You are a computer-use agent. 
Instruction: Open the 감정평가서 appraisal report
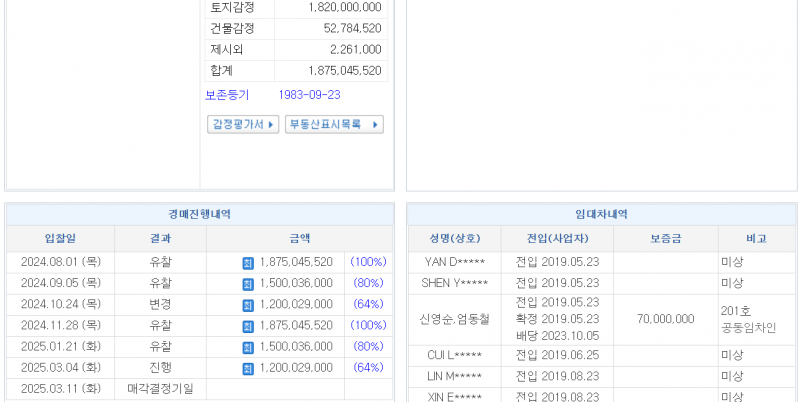[x=242, y=125]
